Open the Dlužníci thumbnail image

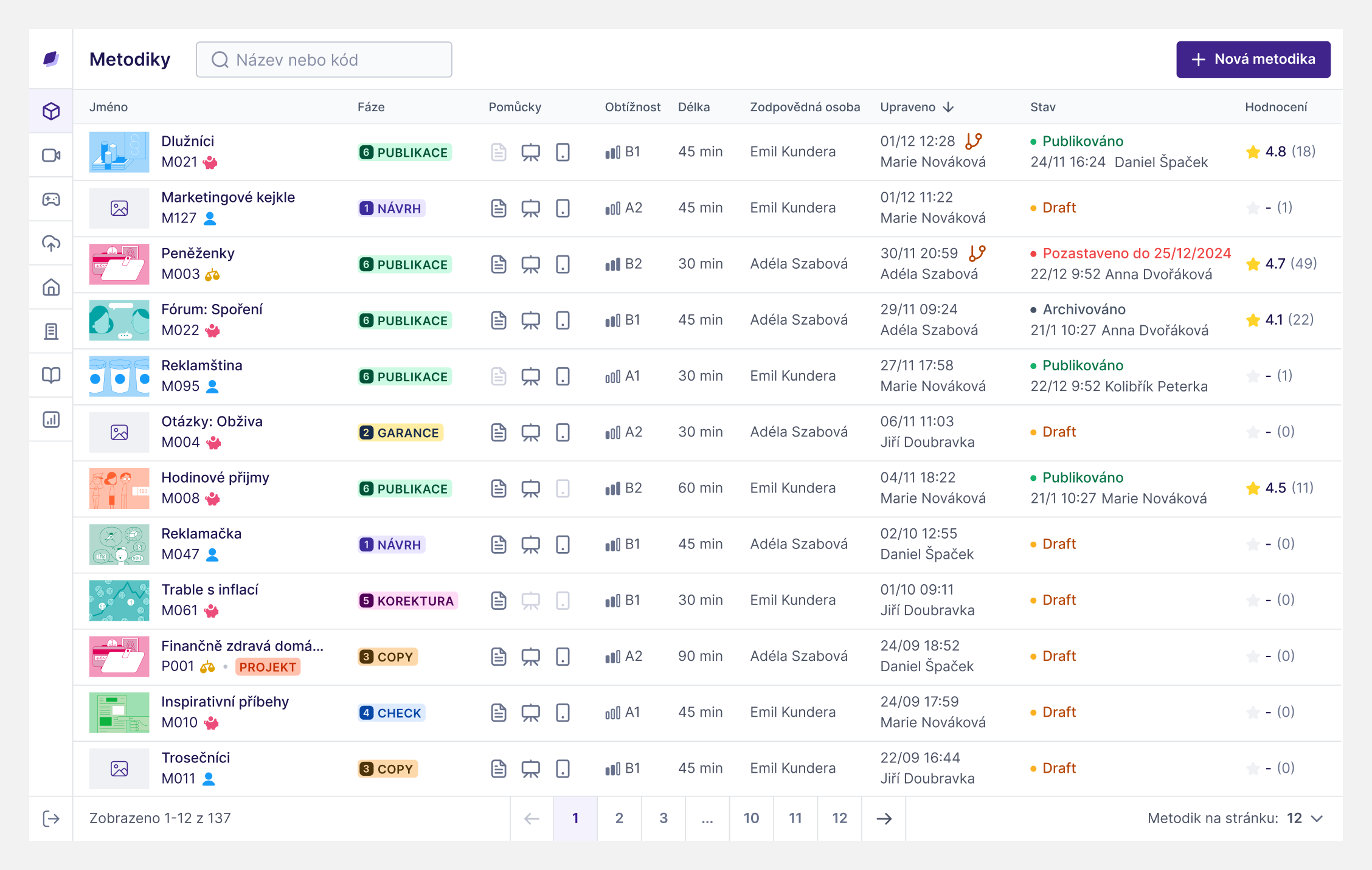tap(119, 151)
